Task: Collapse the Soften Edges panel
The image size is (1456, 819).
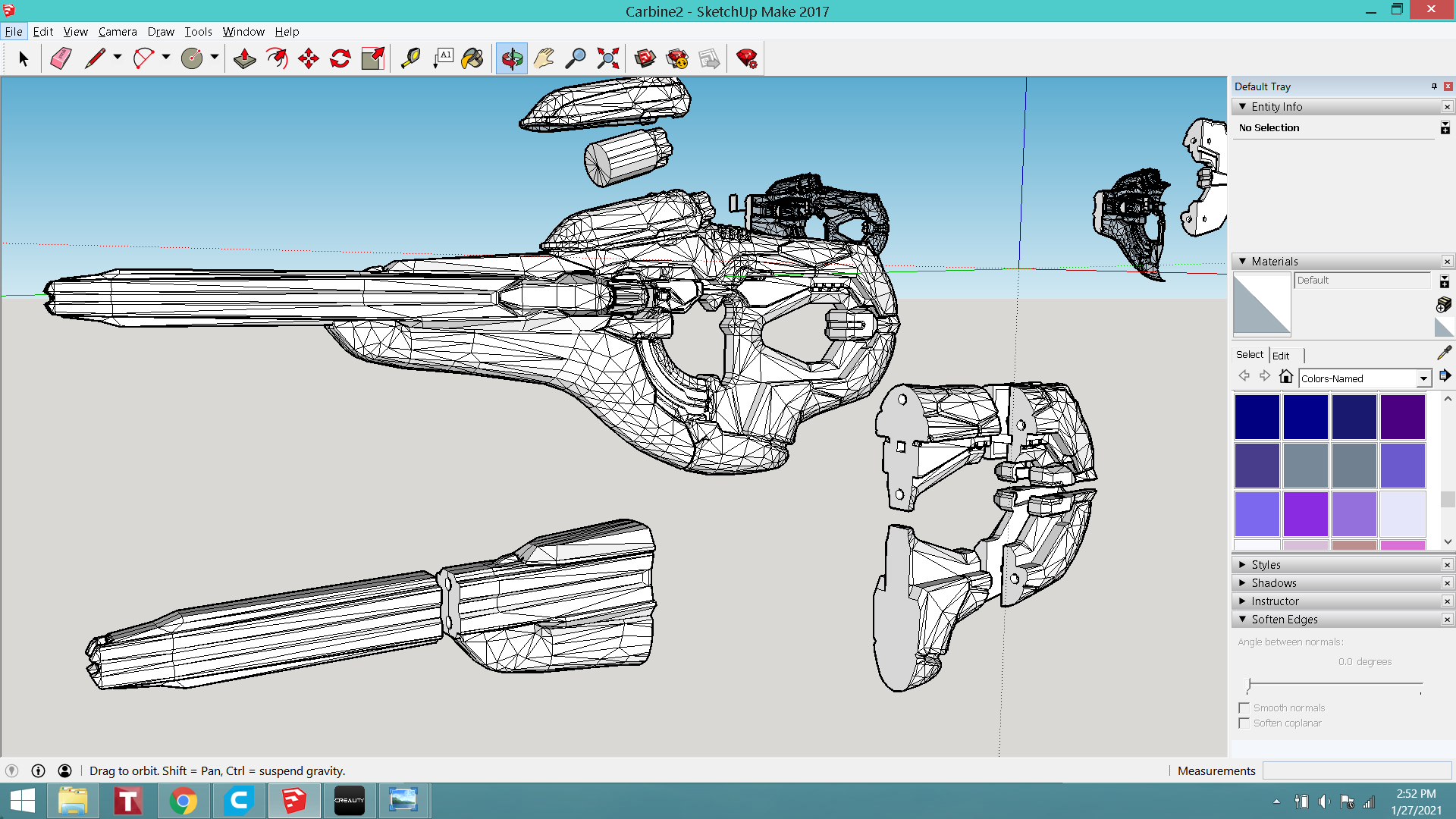Action: coord(1242,620)
